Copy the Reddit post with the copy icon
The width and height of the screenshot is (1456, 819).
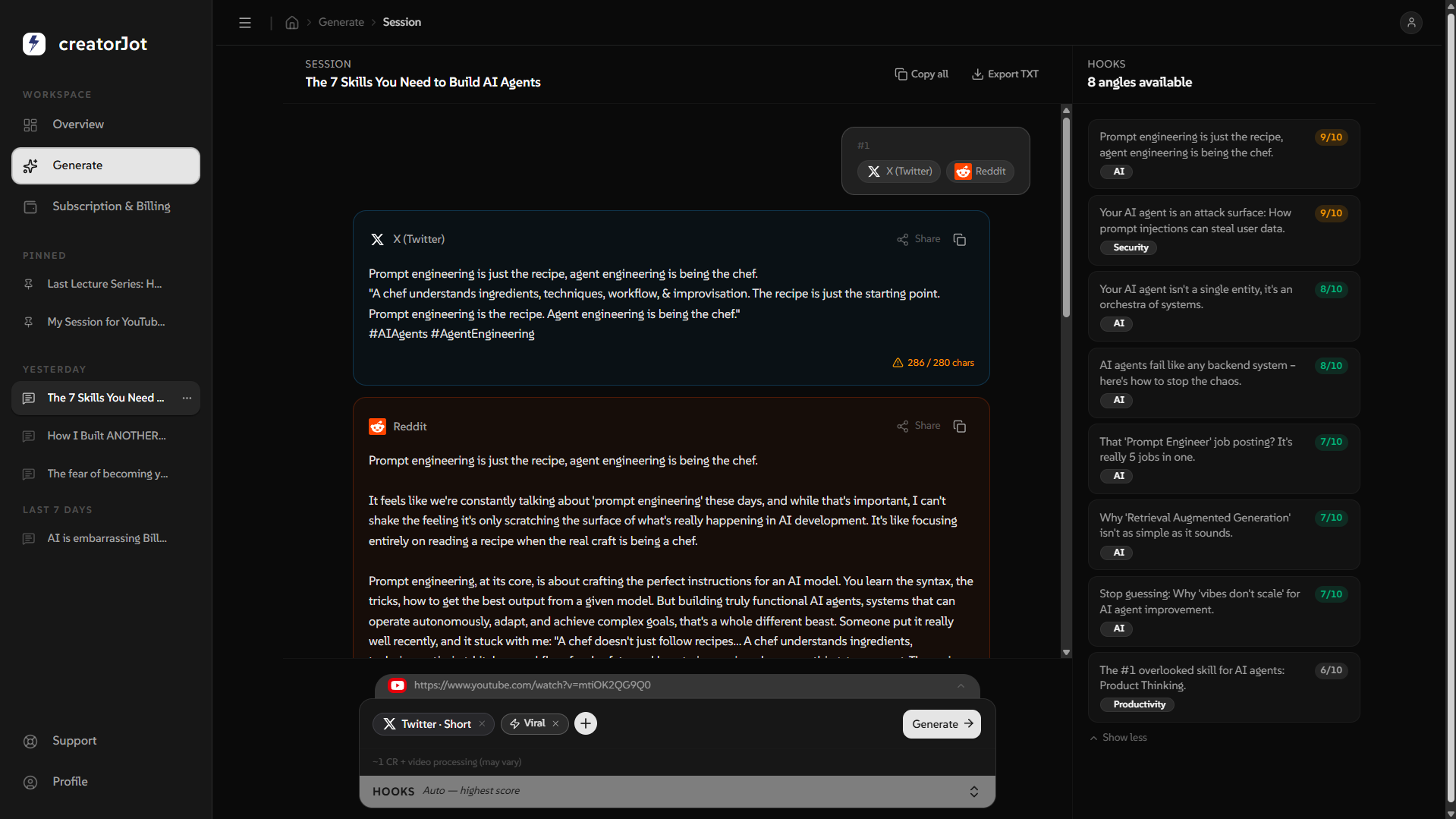pos(960,427)
